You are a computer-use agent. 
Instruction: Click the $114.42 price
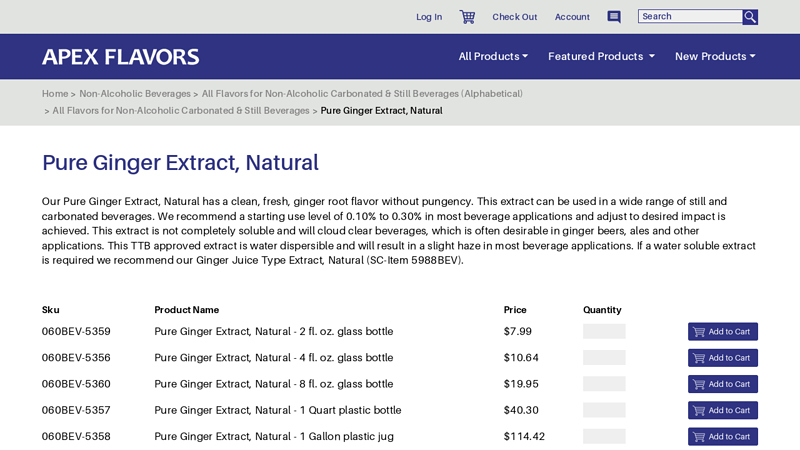(x=524, y=437)
